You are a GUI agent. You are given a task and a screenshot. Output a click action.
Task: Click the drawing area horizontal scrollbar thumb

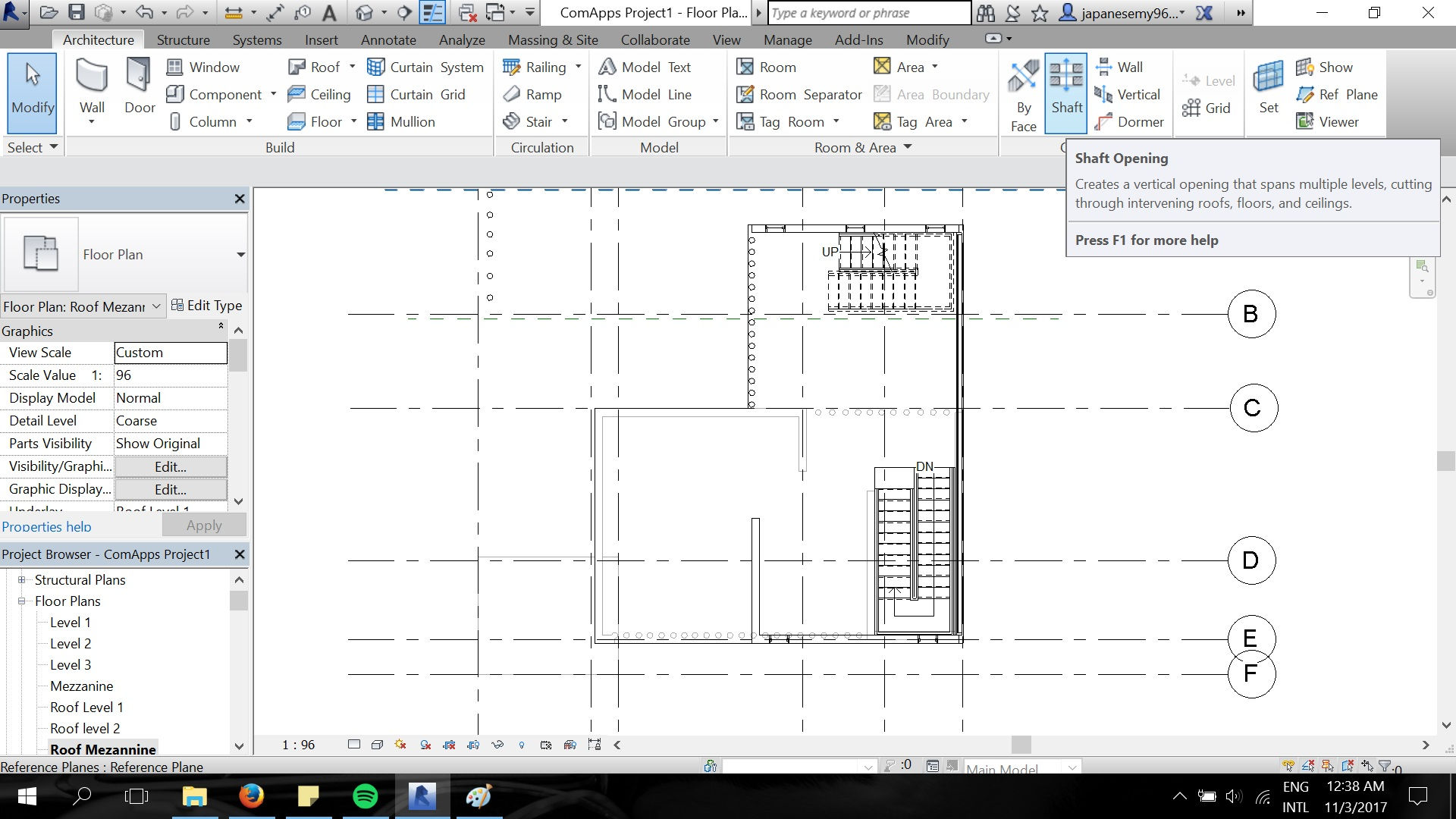pos(1021,745)
